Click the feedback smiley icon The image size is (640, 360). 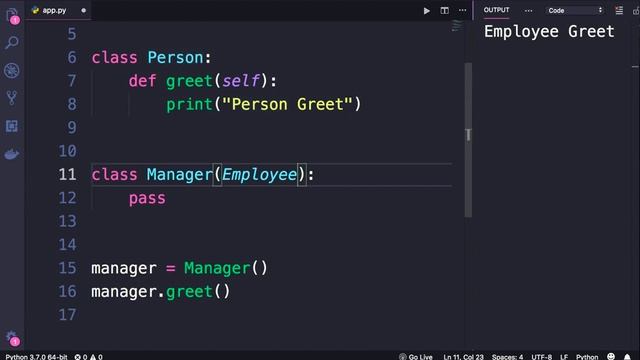(x=611, y=356)
